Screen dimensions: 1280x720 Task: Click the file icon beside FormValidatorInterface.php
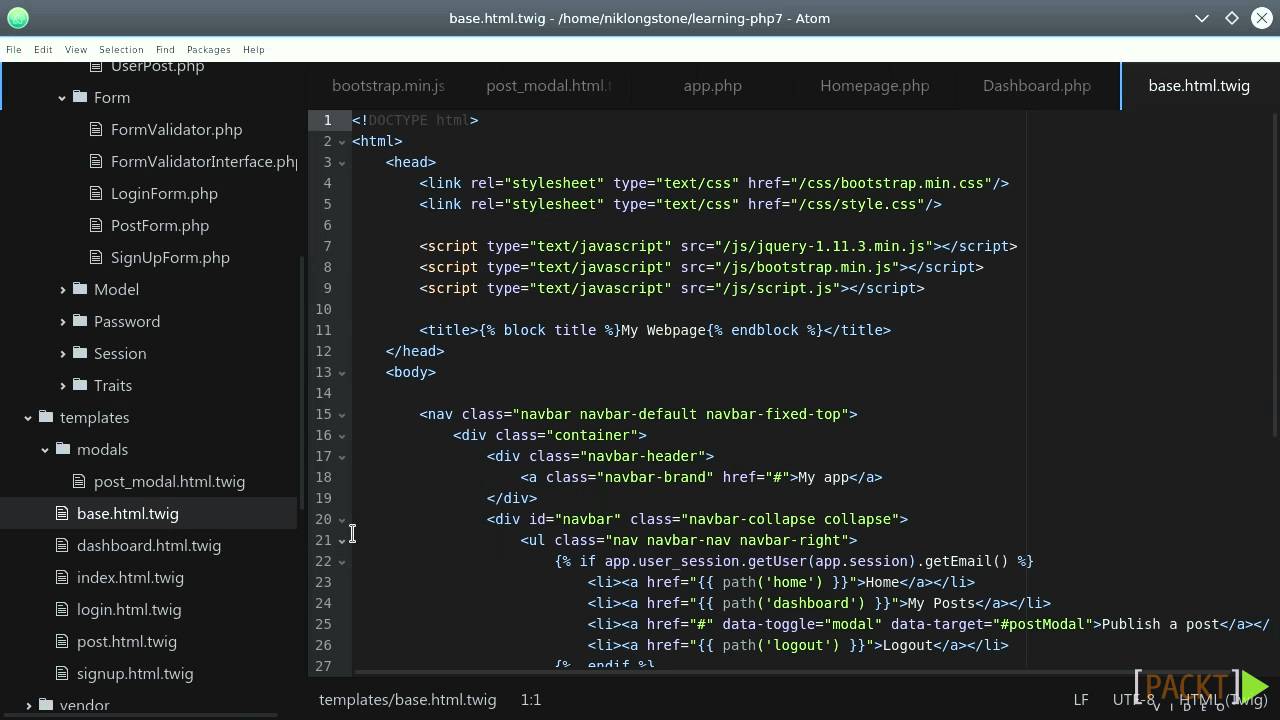point(96,161)
